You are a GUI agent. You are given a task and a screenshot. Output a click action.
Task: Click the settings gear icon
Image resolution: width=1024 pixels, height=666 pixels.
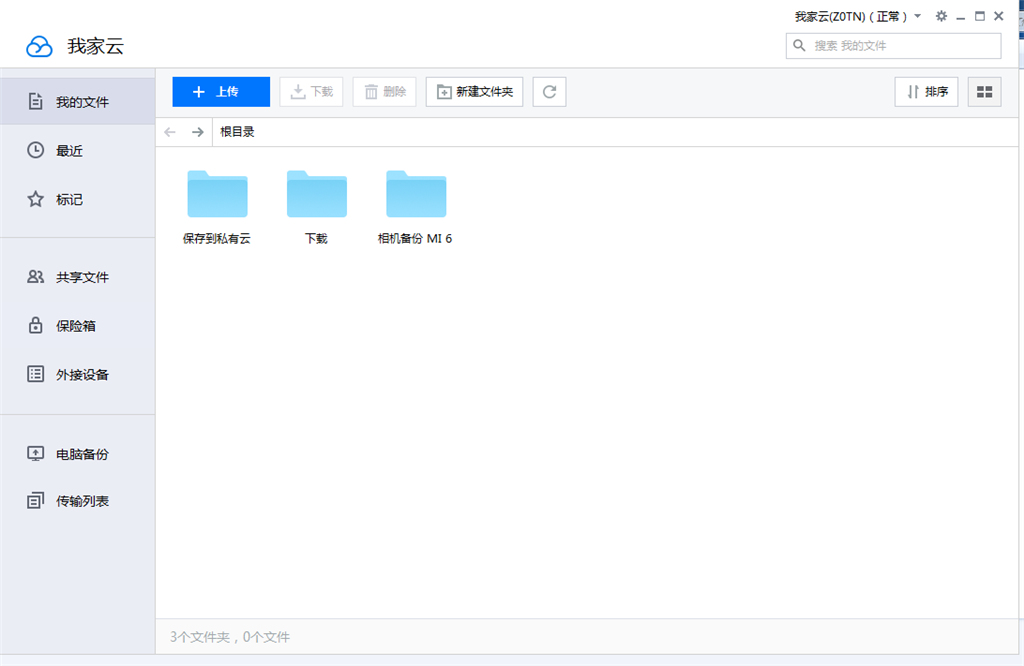(x=941, y=16)
